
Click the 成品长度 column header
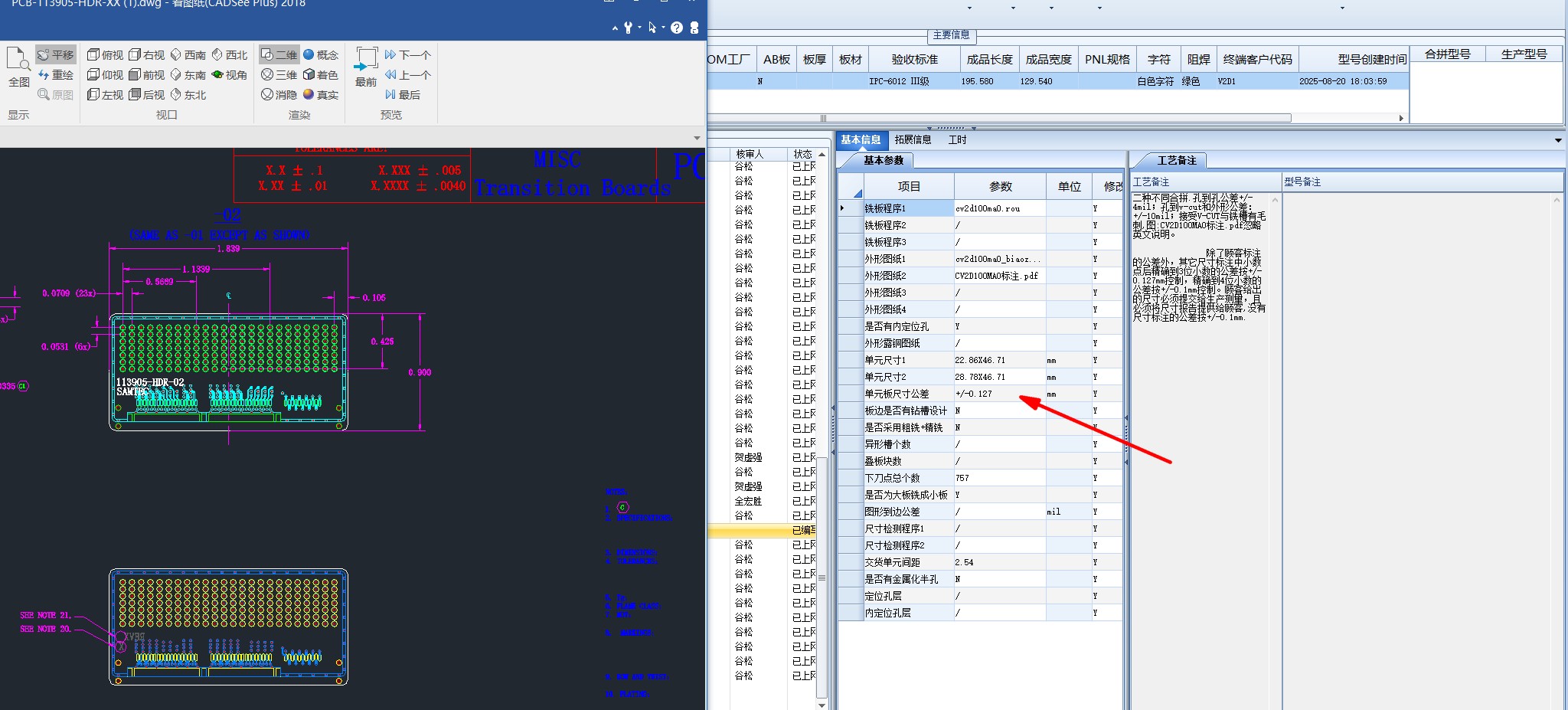click(988, 59)
